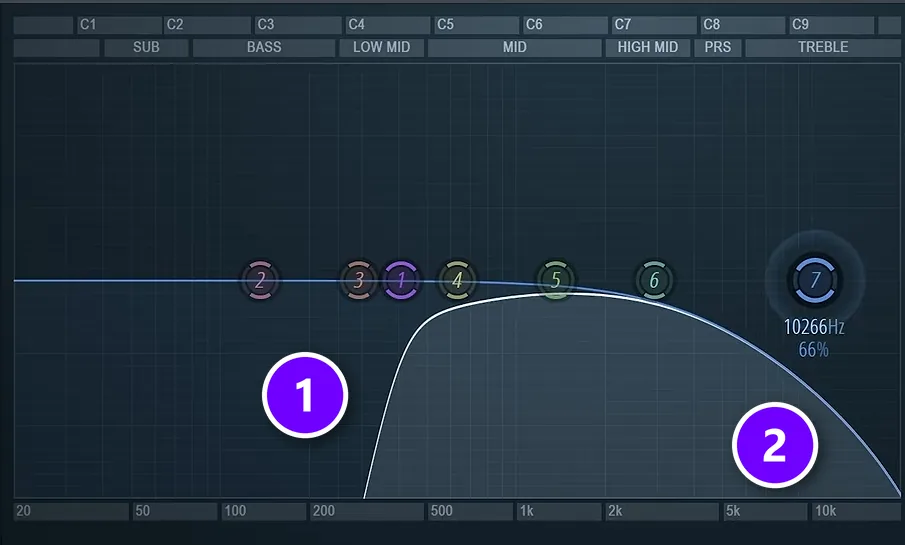Select EQ band 2 node
The height and width of the screenshot is (545, 905).
click(260, 280)
